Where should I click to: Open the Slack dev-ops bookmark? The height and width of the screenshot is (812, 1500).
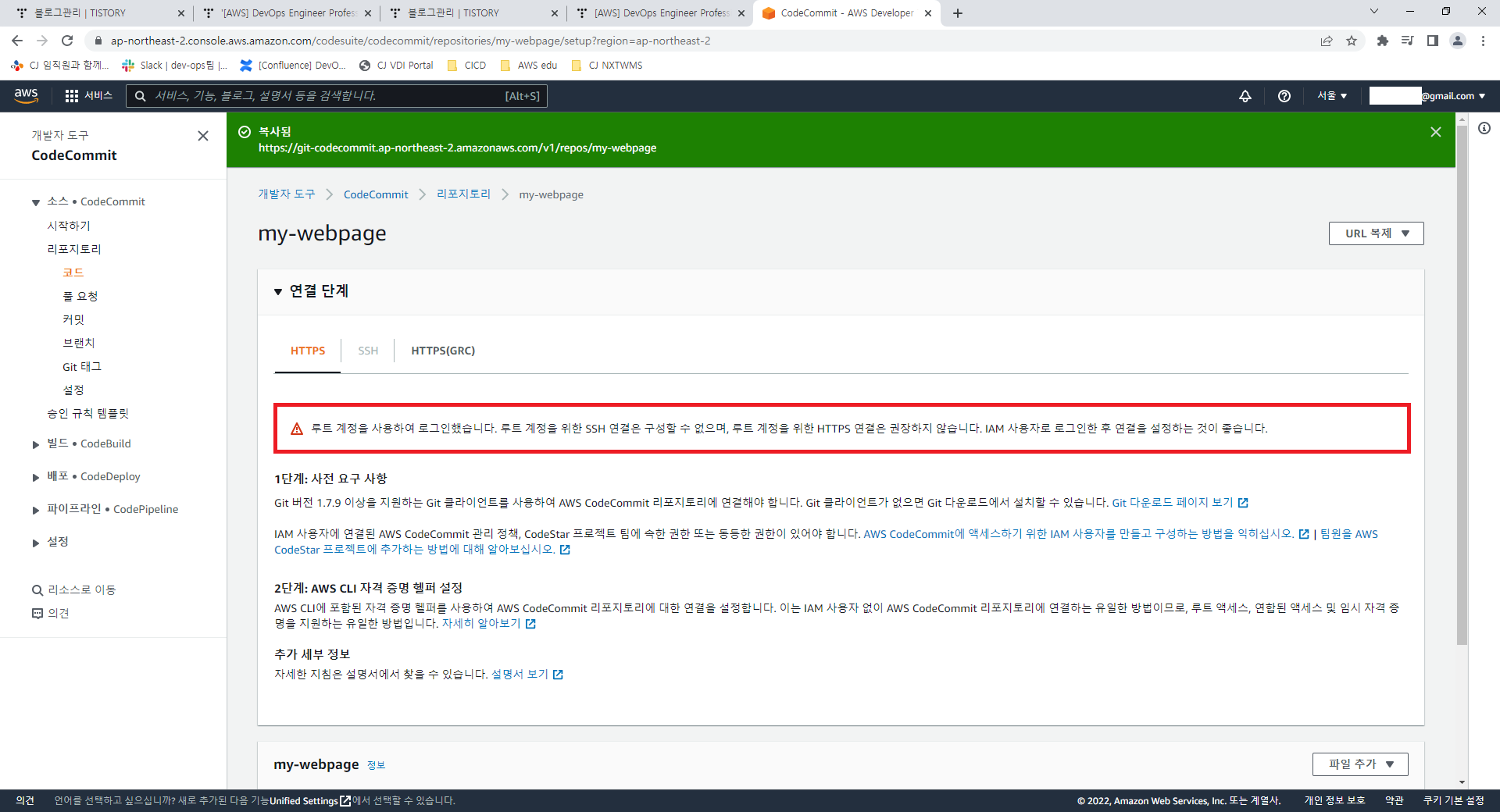point(175,66)
